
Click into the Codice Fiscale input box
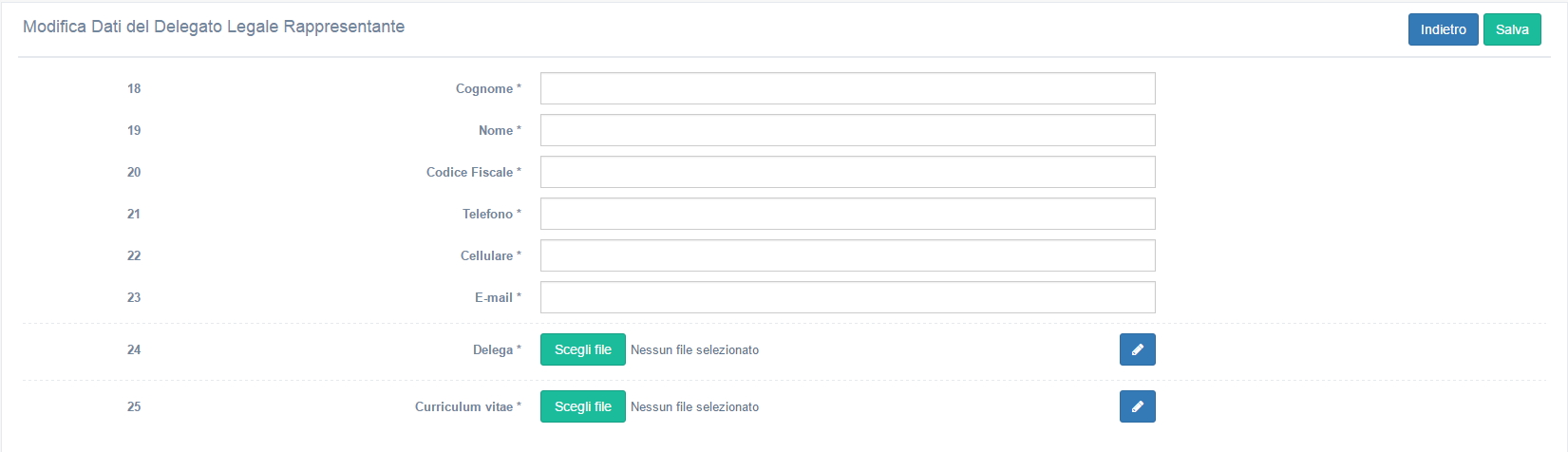[848, 172]
